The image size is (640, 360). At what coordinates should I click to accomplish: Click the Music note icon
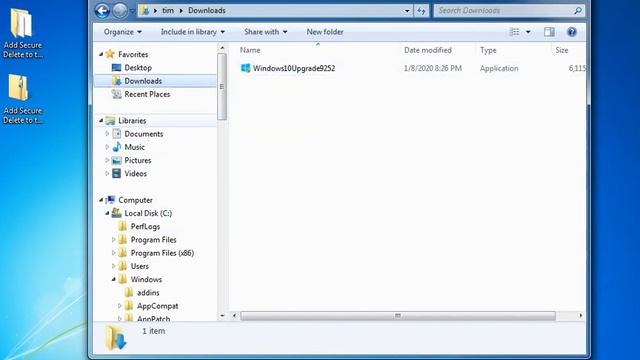tap(117, 147)
